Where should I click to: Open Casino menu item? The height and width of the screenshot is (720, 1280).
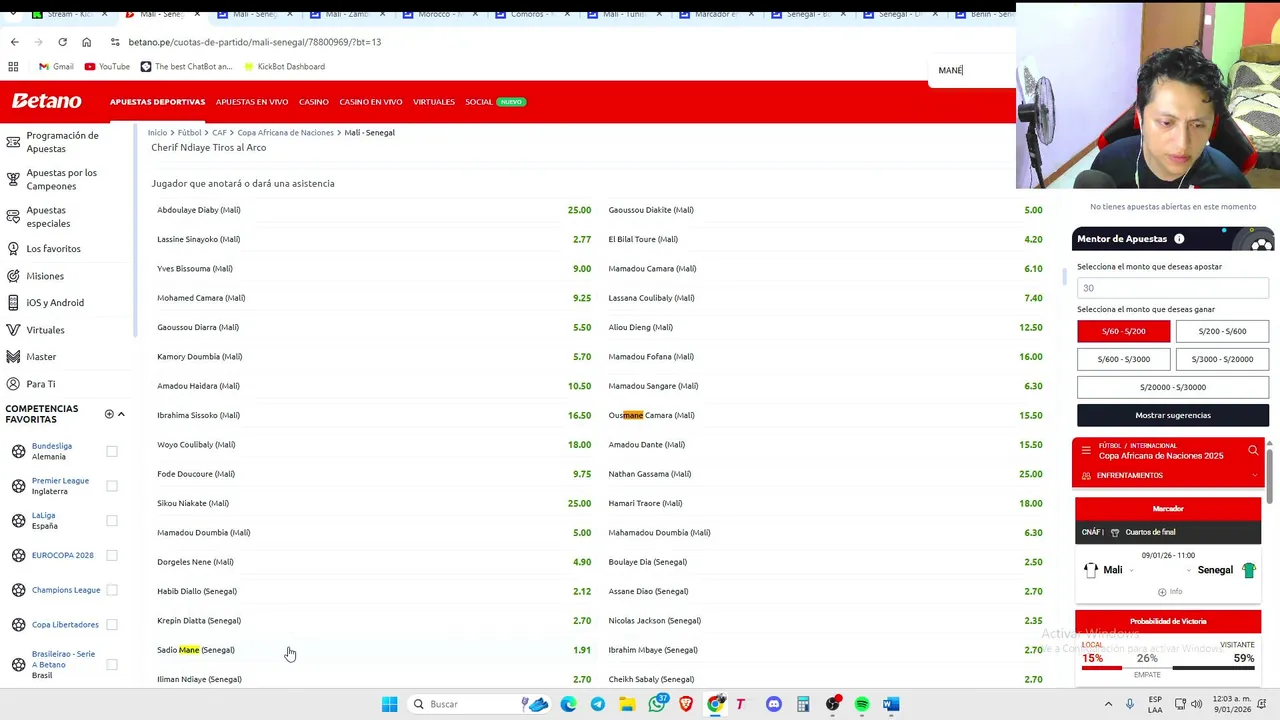(x=313, y=102)
